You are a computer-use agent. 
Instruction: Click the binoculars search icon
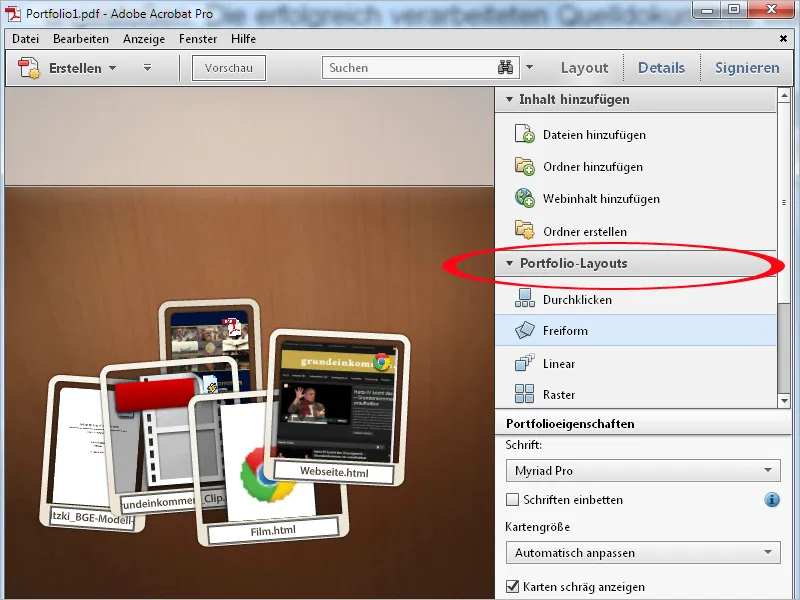click(x=505, y=67)
